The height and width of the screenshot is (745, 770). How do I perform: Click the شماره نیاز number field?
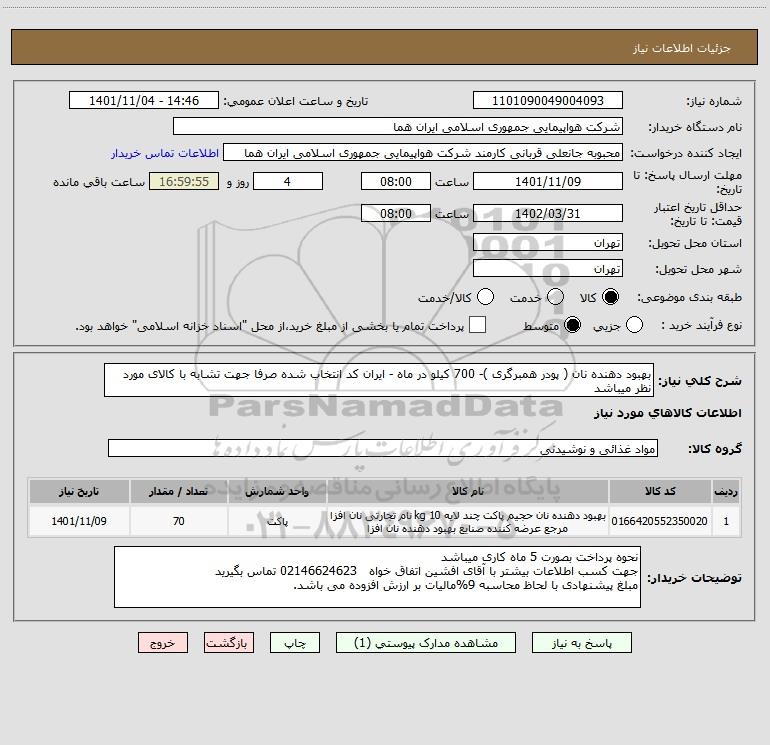coord(548,101)
